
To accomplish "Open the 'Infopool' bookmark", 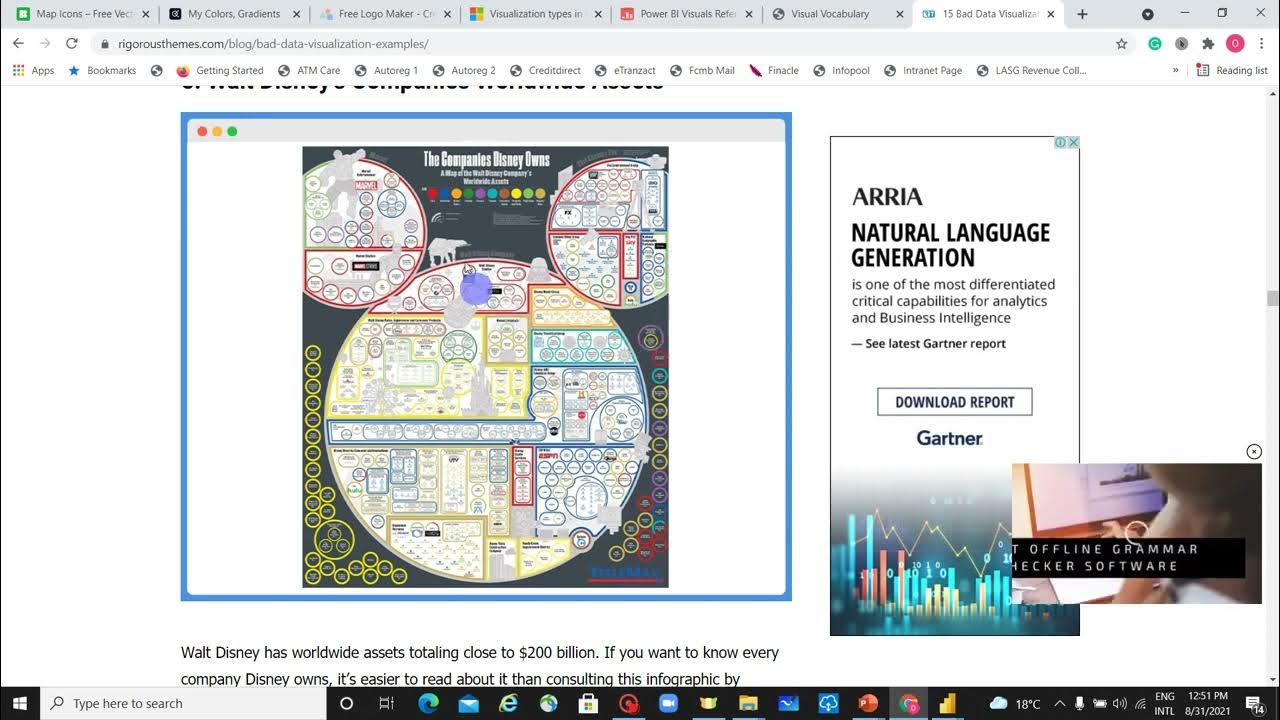I will pos(841,71).
